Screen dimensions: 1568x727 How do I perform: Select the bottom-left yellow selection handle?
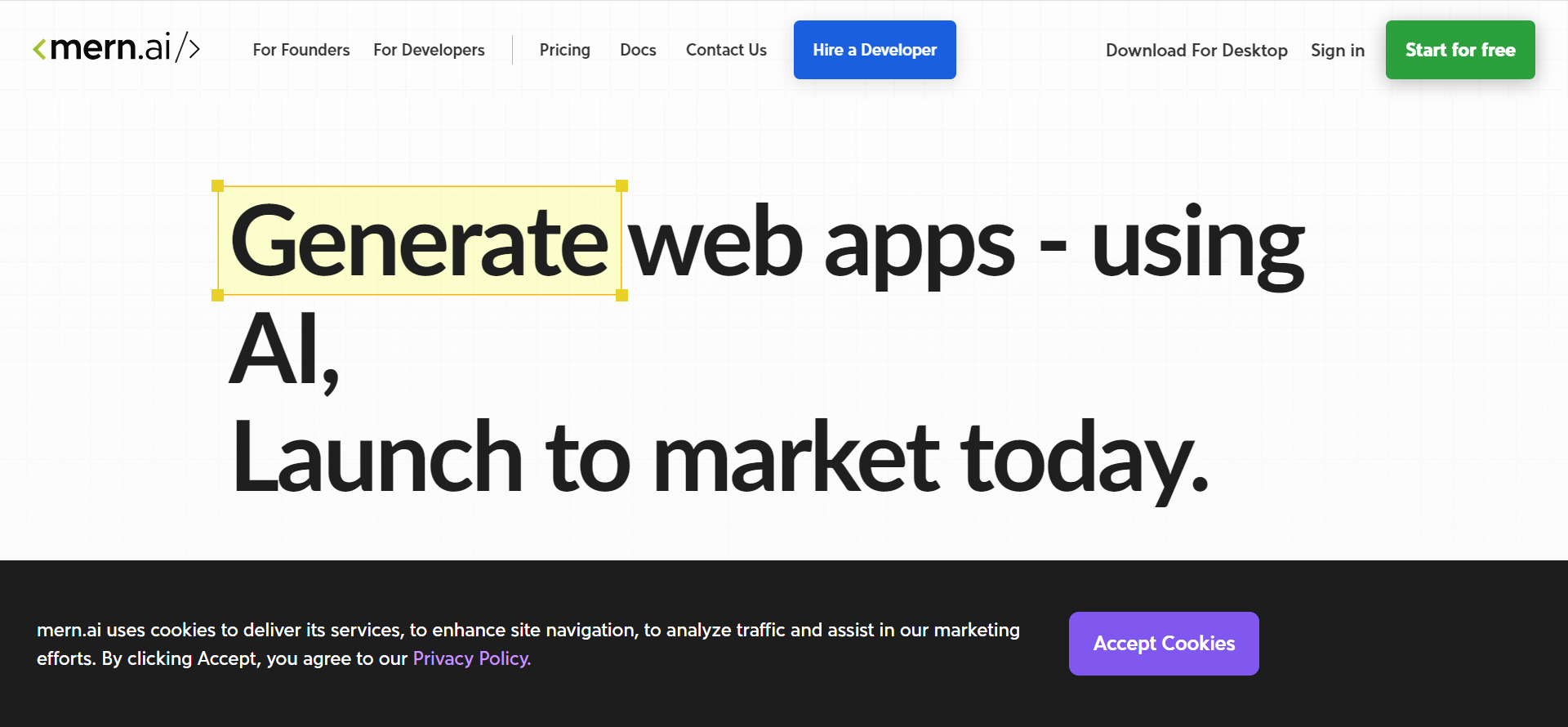point(217,295)
